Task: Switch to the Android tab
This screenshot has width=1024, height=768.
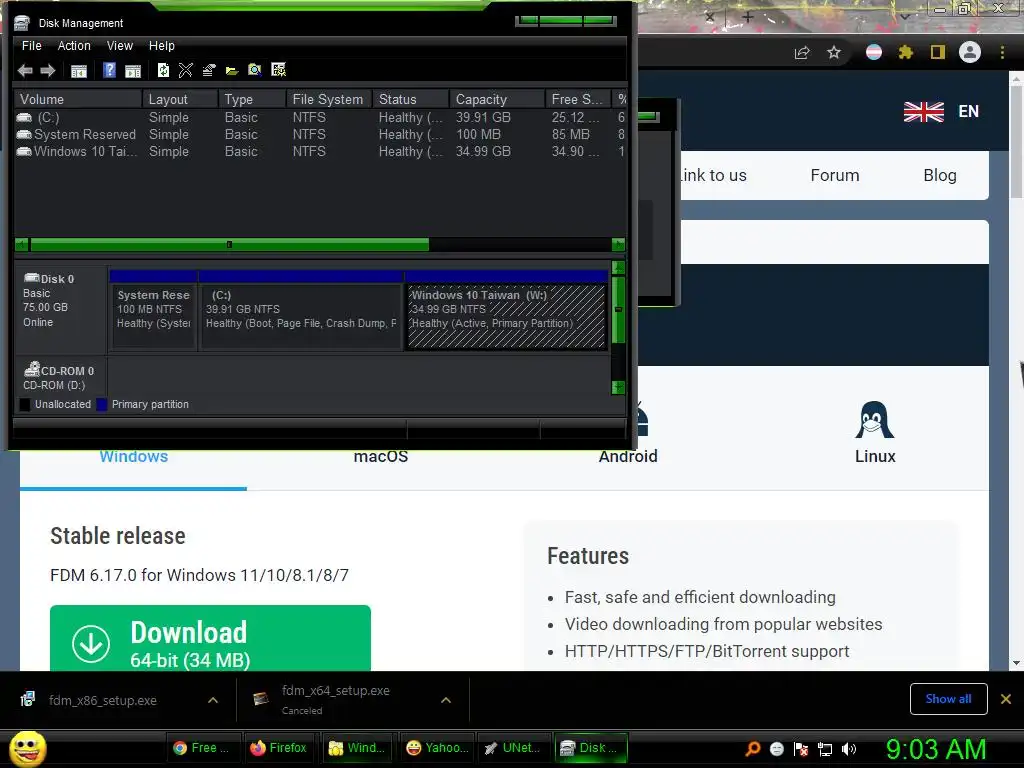Action: pyautogui.click(x=628, y=456)
